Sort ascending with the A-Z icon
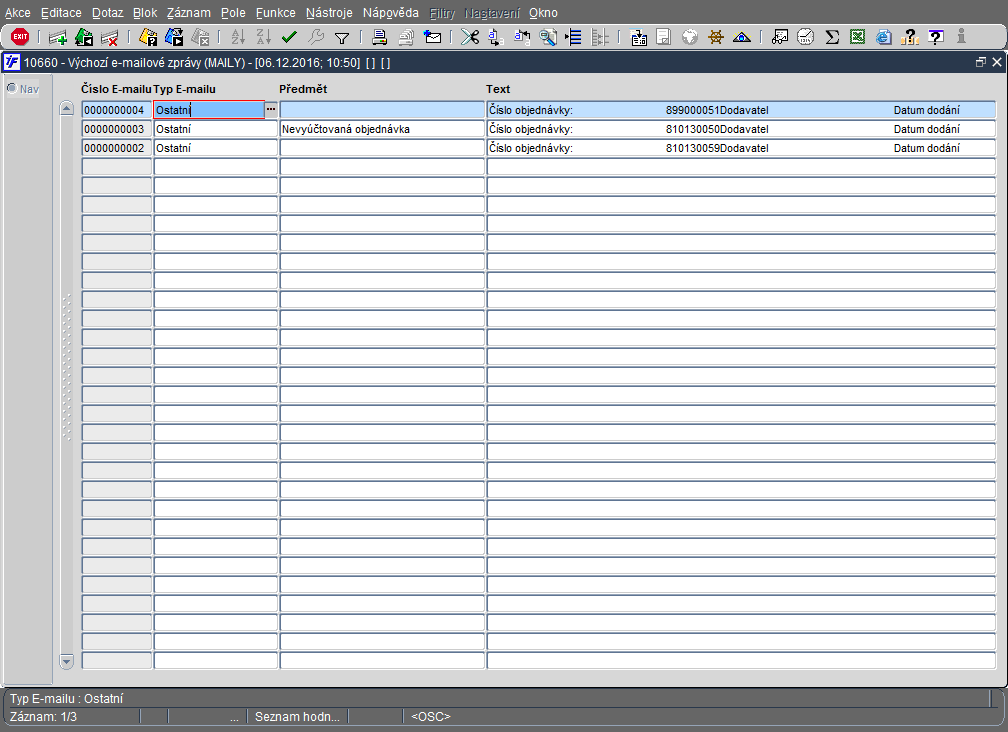Image resolution: width=1008 pixels, height=732 pixels. pyautogui.click(x=238, y=37)
